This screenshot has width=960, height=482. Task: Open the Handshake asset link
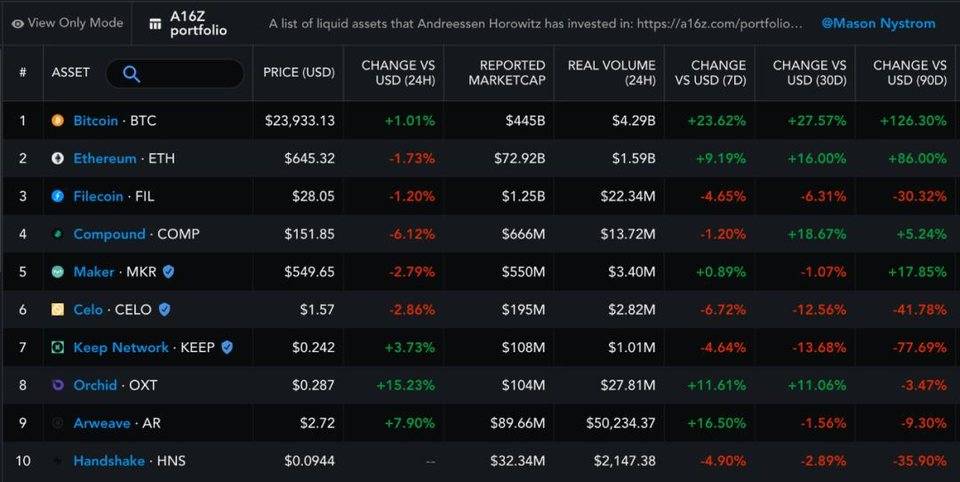(109, 461)
